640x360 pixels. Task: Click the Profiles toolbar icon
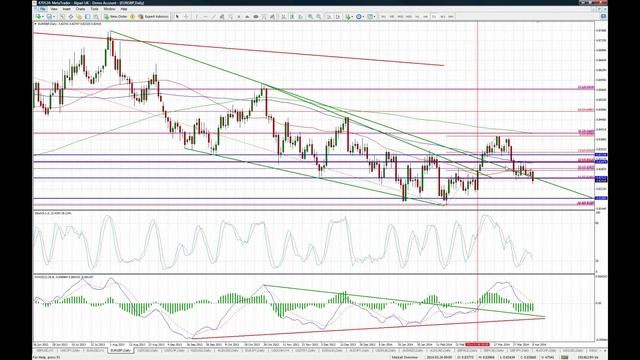49,17
